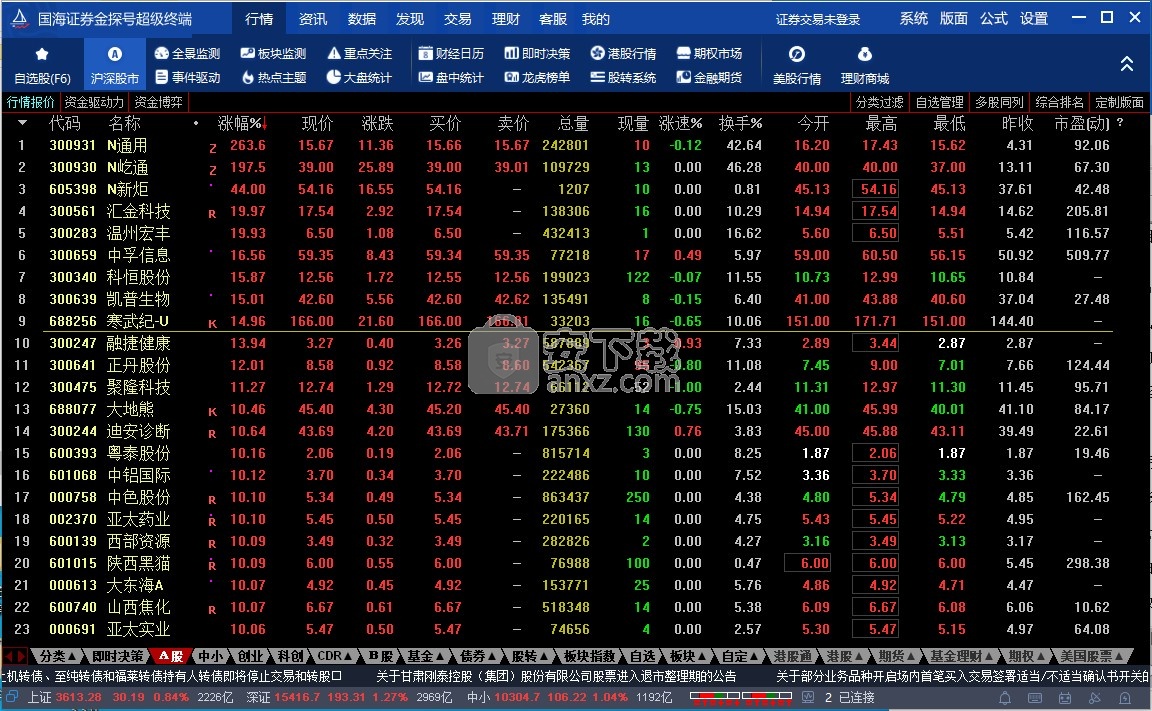Switch to 资金博弈 tab
Screen dimensions: 1152x711
pos(158,102)
